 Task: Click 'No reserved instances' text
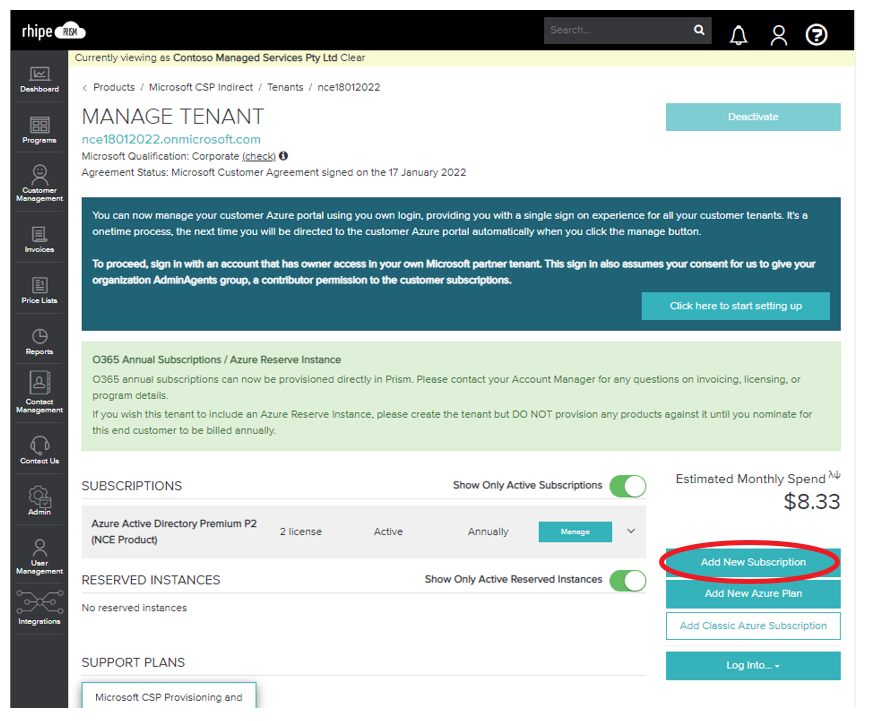click(134, 608)
